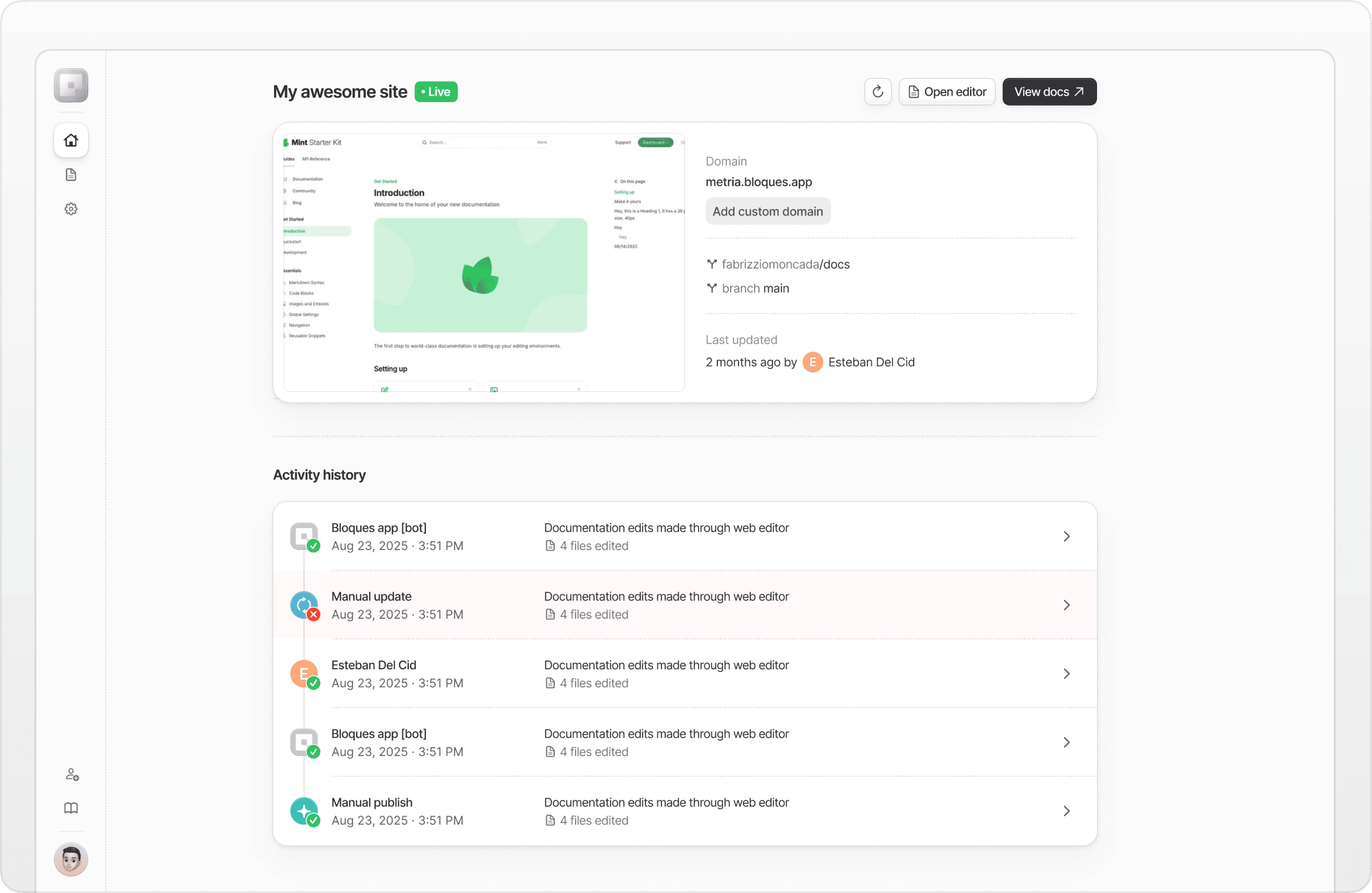Click the failed sync icon on Manual update
This screenshot has height=893, width=1372.
[x=304, y=605]
